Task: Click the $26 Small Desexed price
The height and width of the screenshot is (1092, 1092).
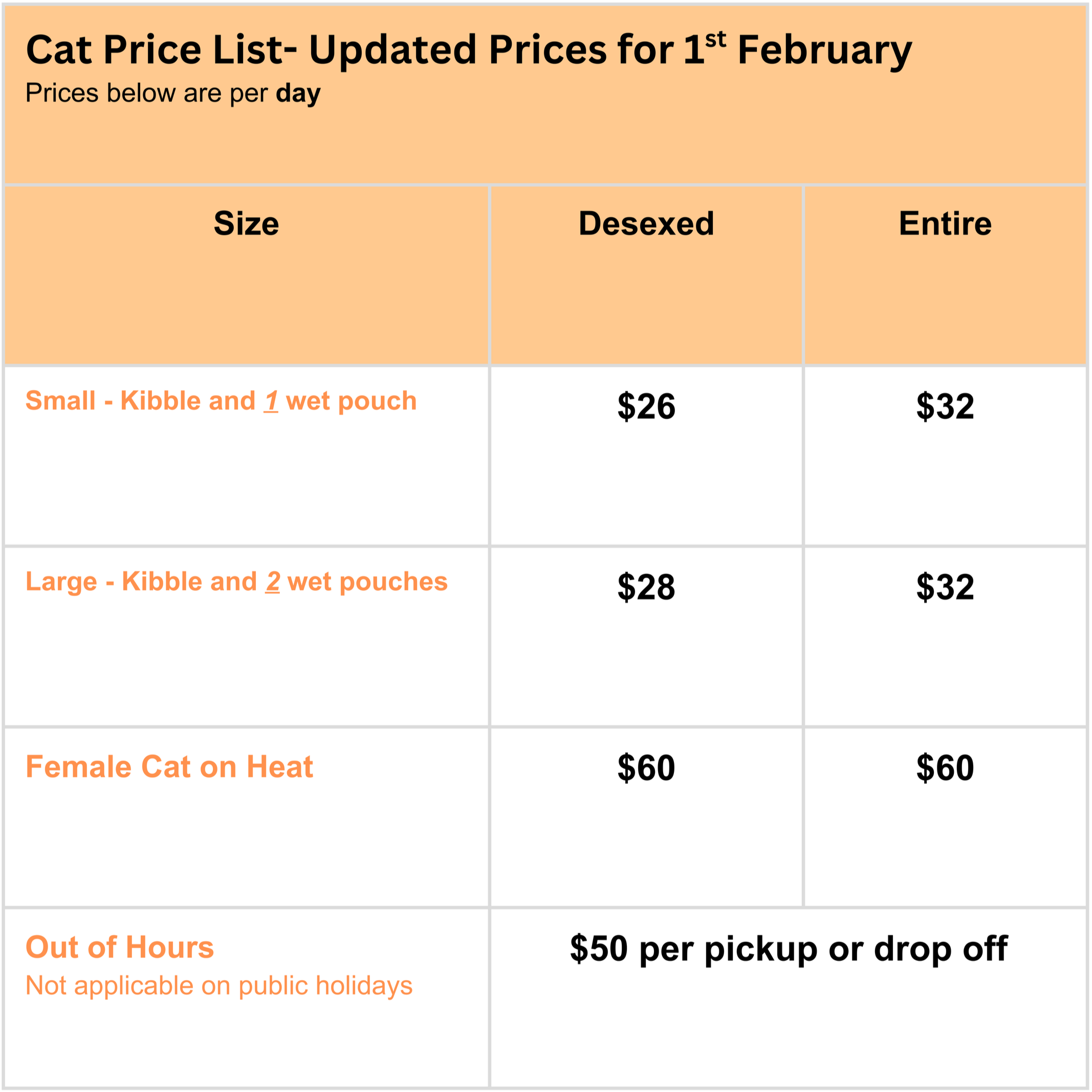Action: point(646,406)
